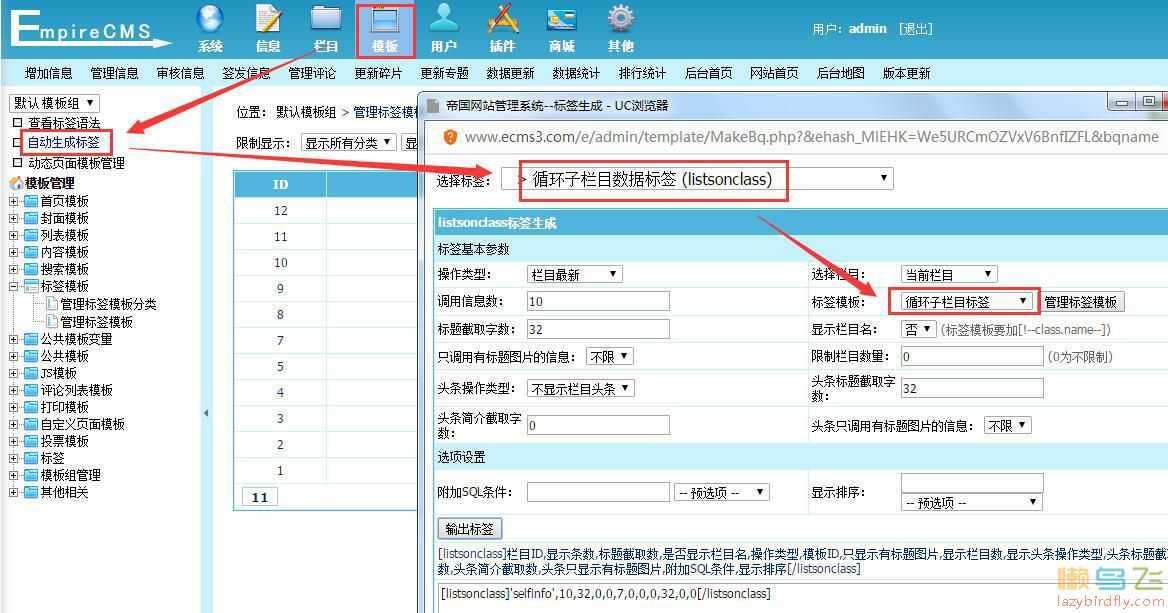Click 版本更新 in the menu bar
This screenshot has width=1168, height=613.
906,73
